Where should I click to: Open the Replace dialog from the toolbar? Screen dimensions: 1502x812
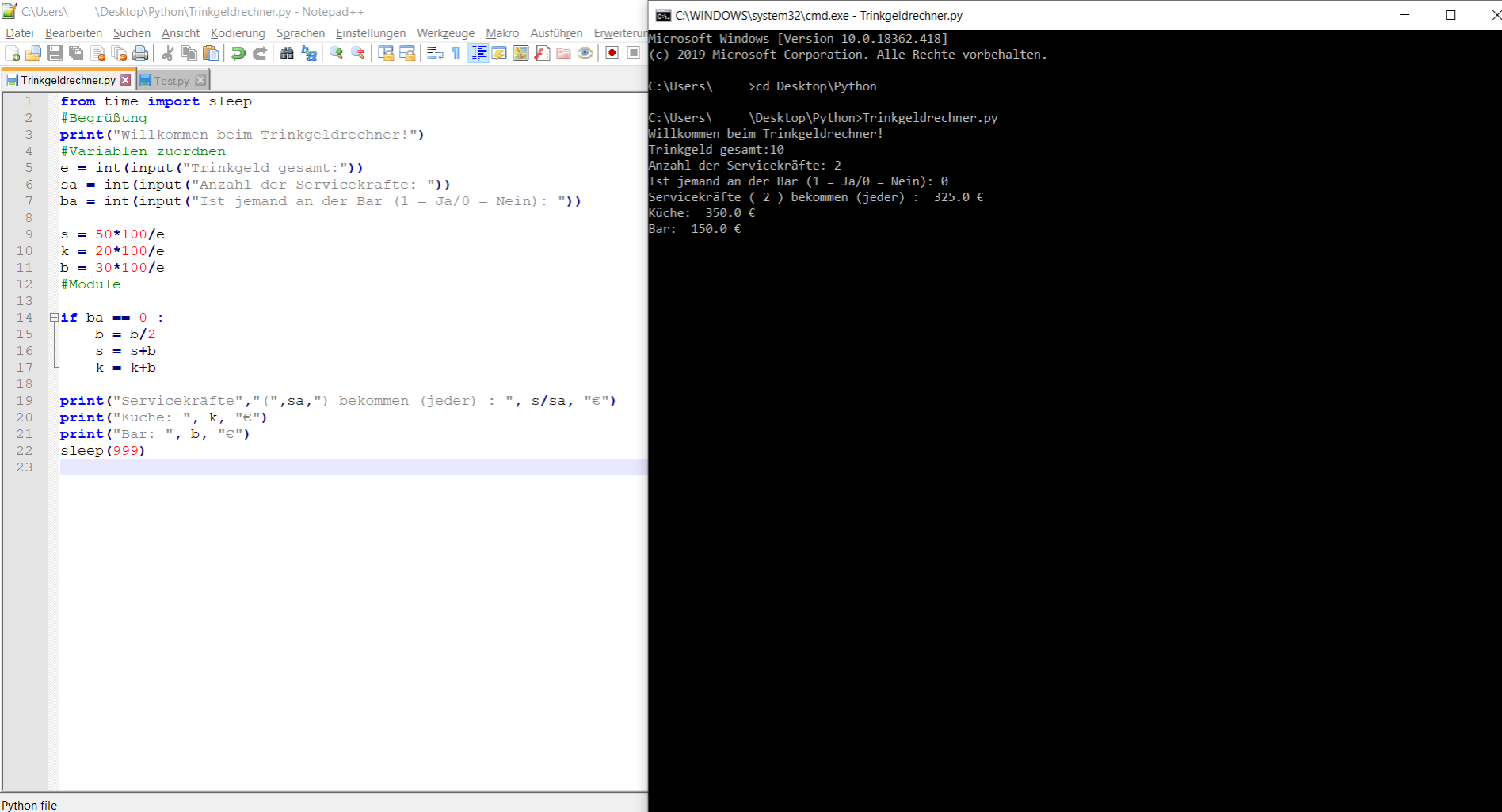[310, 53]
